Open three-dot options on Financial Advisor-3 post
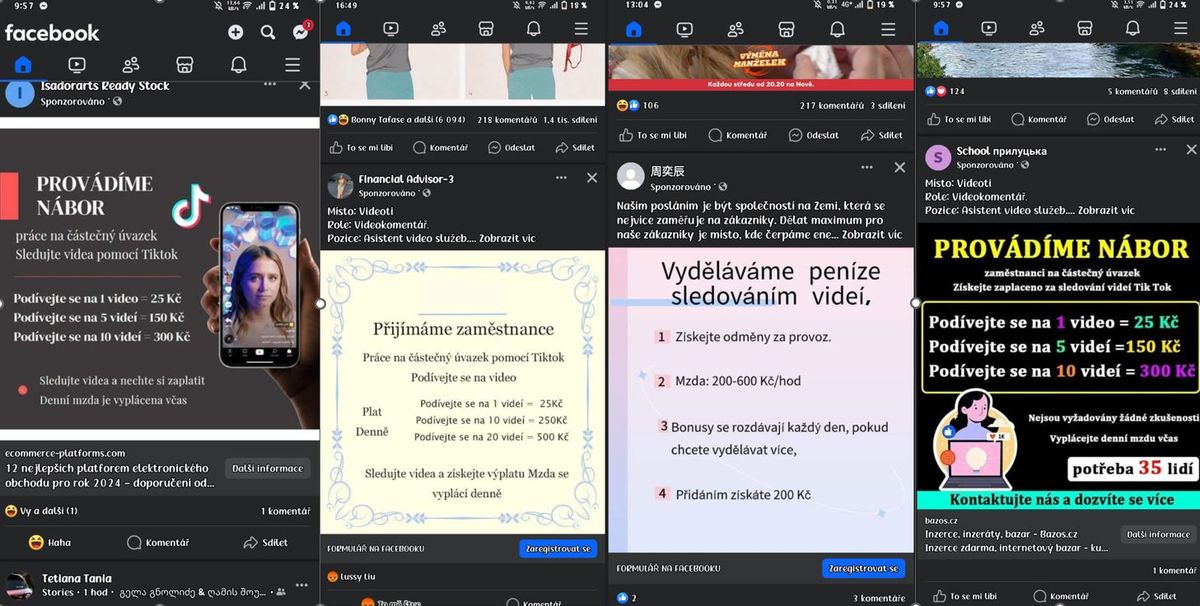Viewport: 1200px width, 606px height. coord(561,177)
